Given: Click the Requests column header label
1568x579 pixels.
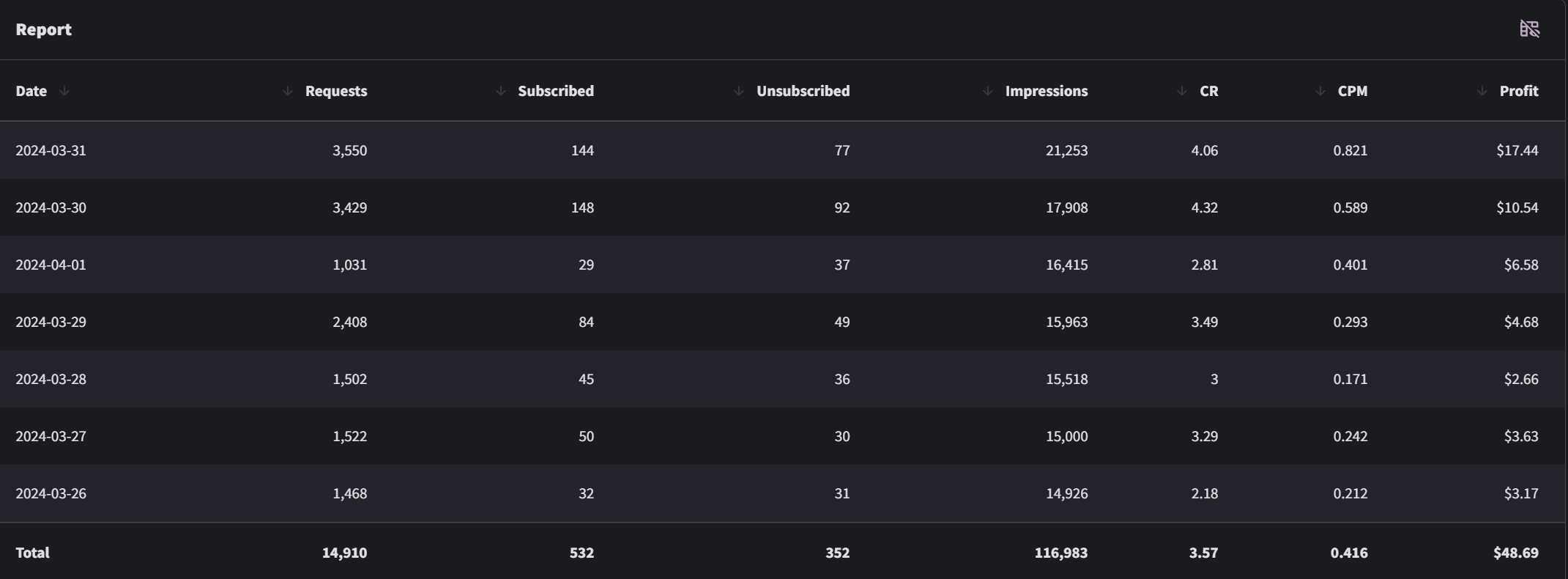Looking at the screenshot, I should (x=336, y=91).
